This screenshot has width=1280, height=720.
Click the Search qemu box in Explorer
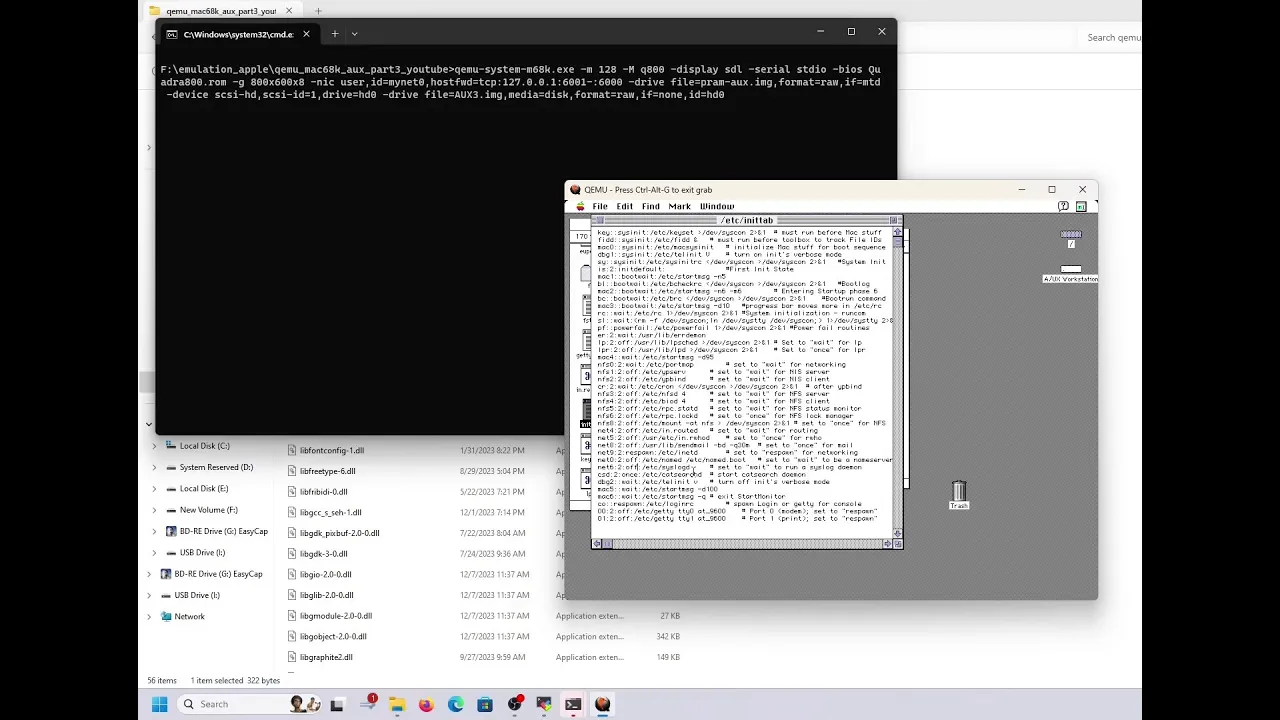(1110, 37)
